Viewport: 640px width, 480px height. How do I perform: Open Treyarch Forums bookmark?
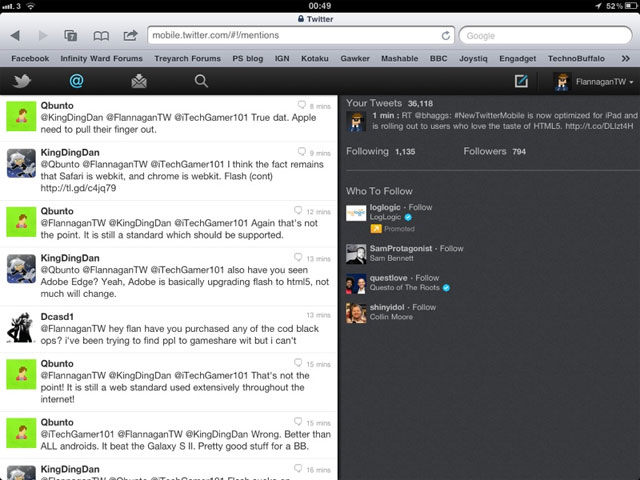[x=187, y=58]
